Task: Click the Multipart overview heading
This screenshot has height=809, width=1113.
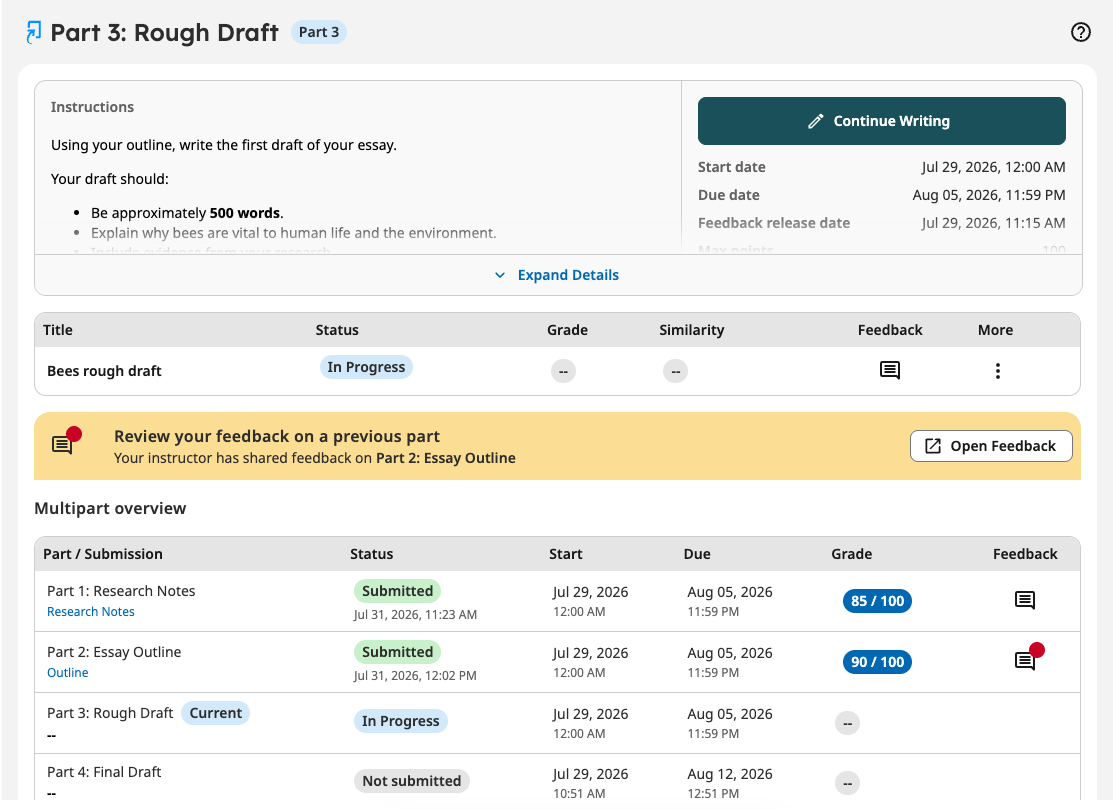Action: tap(110, 509)
